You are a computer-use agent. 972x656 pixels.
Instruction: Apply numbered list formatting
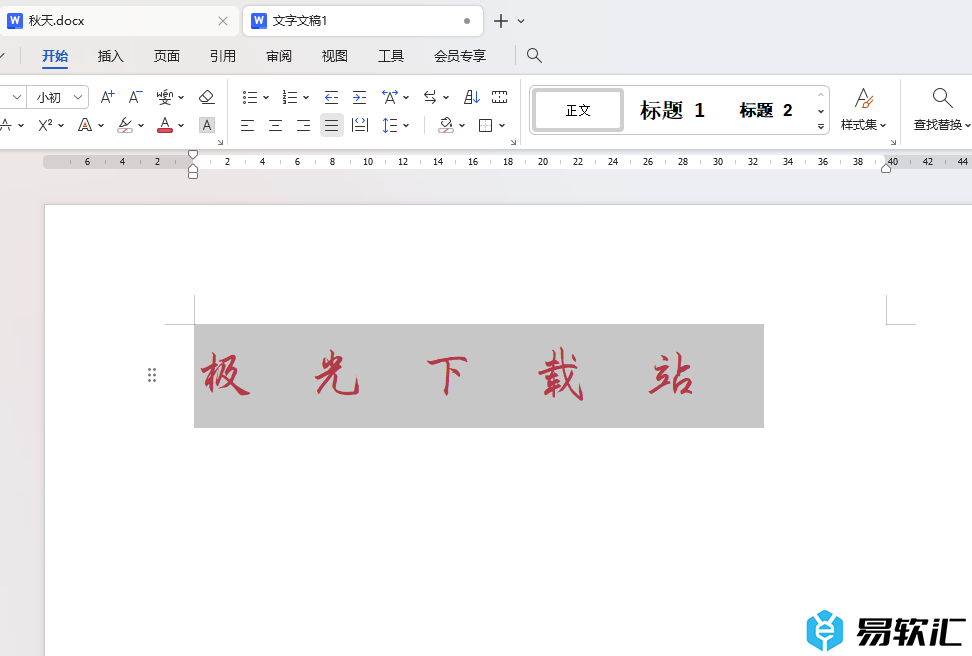(x=289, y=97)
